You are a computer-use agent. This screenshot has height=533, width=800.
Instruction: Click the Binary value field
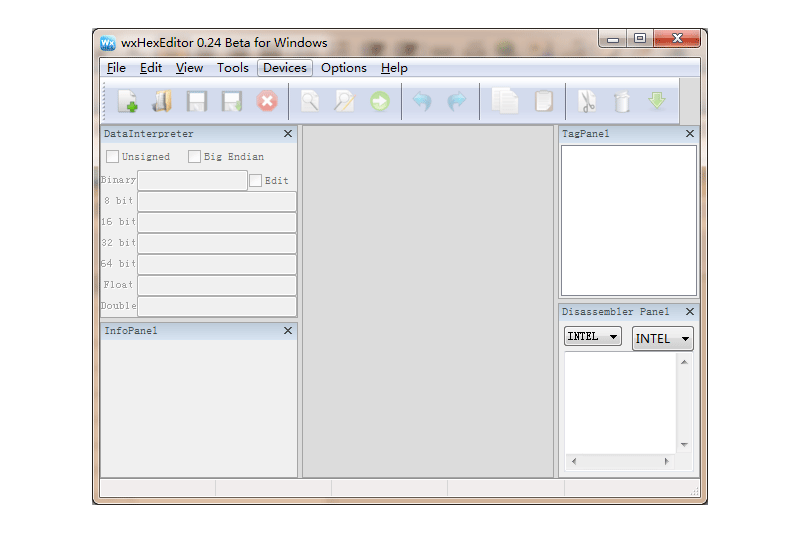[192, 181]
